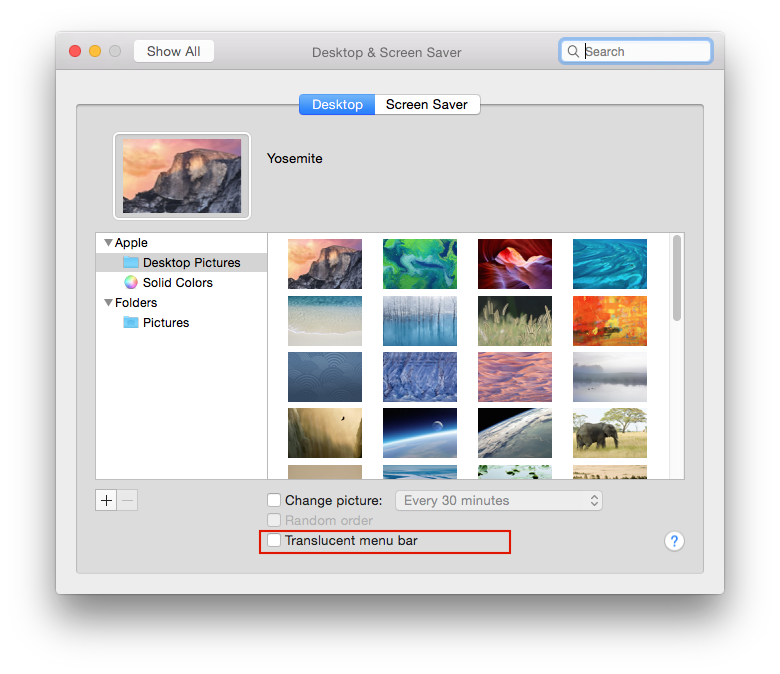Click the magnifying glass search icon

(573, 51)
